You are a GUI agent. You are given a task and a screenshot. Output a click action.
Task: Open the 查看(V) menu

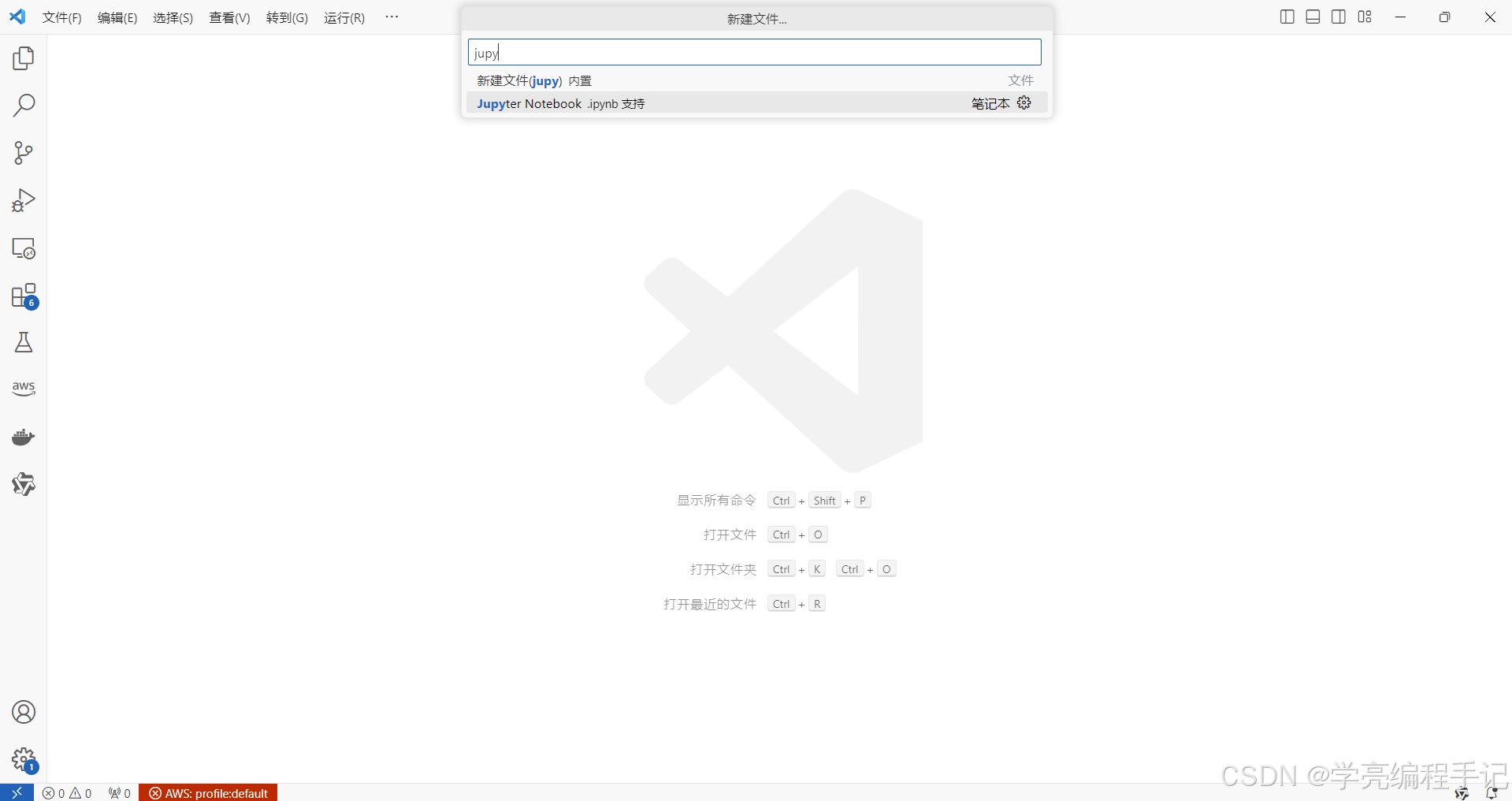(229, 17)
